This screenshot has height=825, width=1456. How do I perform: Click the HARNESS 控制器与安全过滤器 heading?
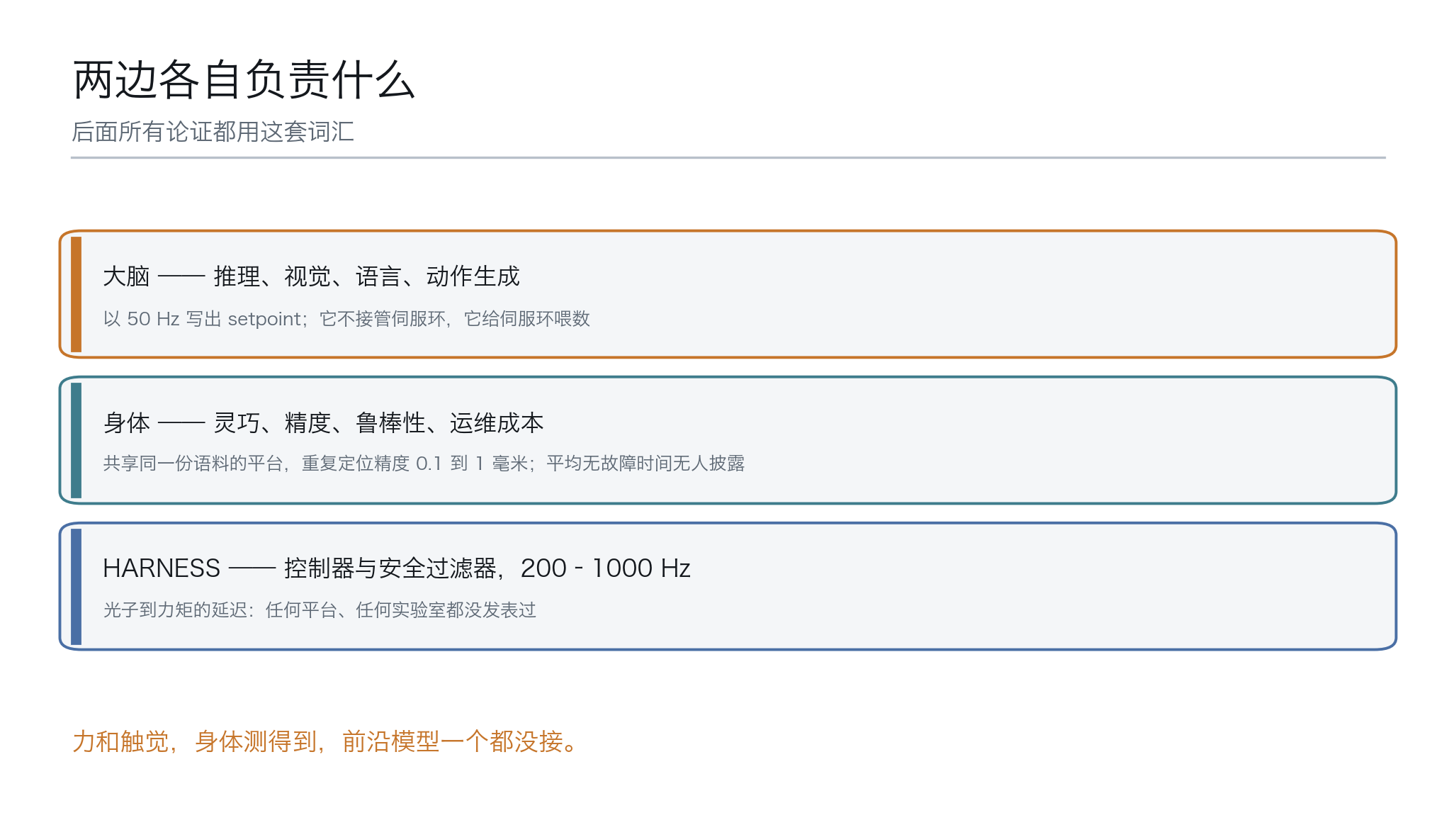coord(397,568)
